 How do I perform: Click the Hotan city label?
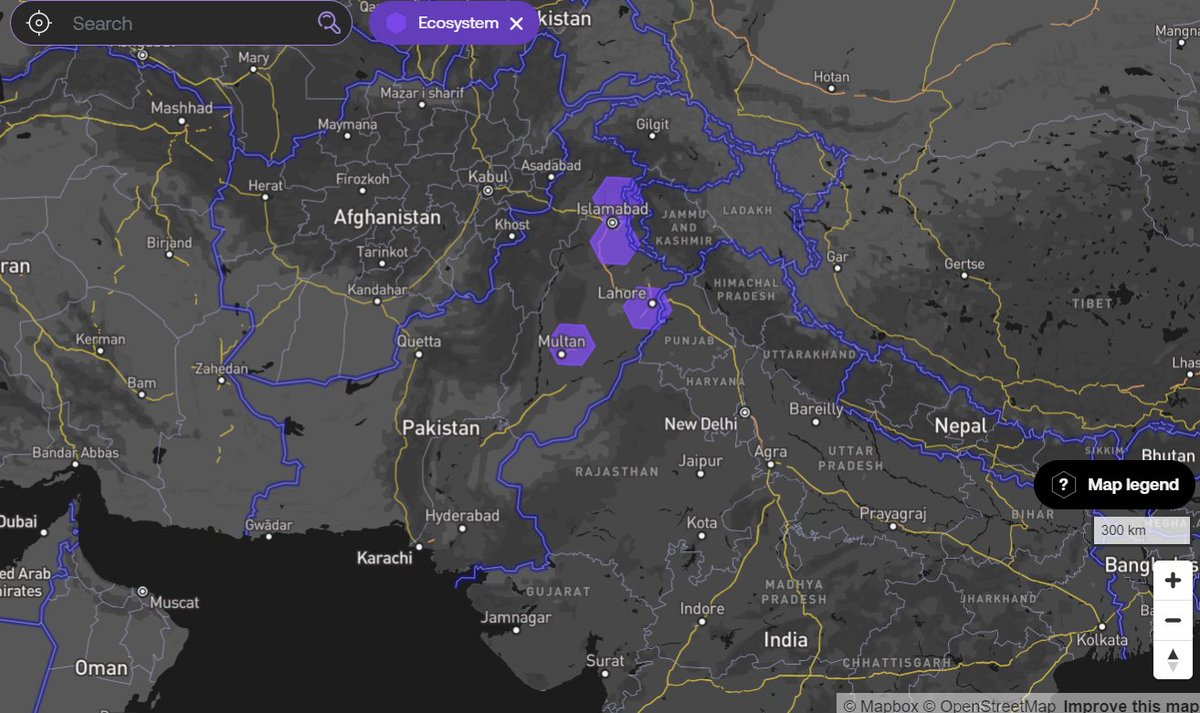tap(832, 77)
